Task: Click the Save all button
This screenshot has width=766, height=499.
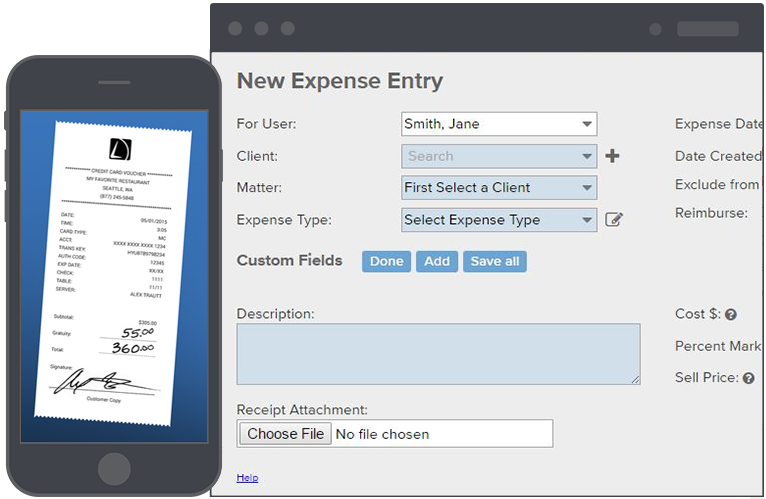Action: tap(495, 261)
